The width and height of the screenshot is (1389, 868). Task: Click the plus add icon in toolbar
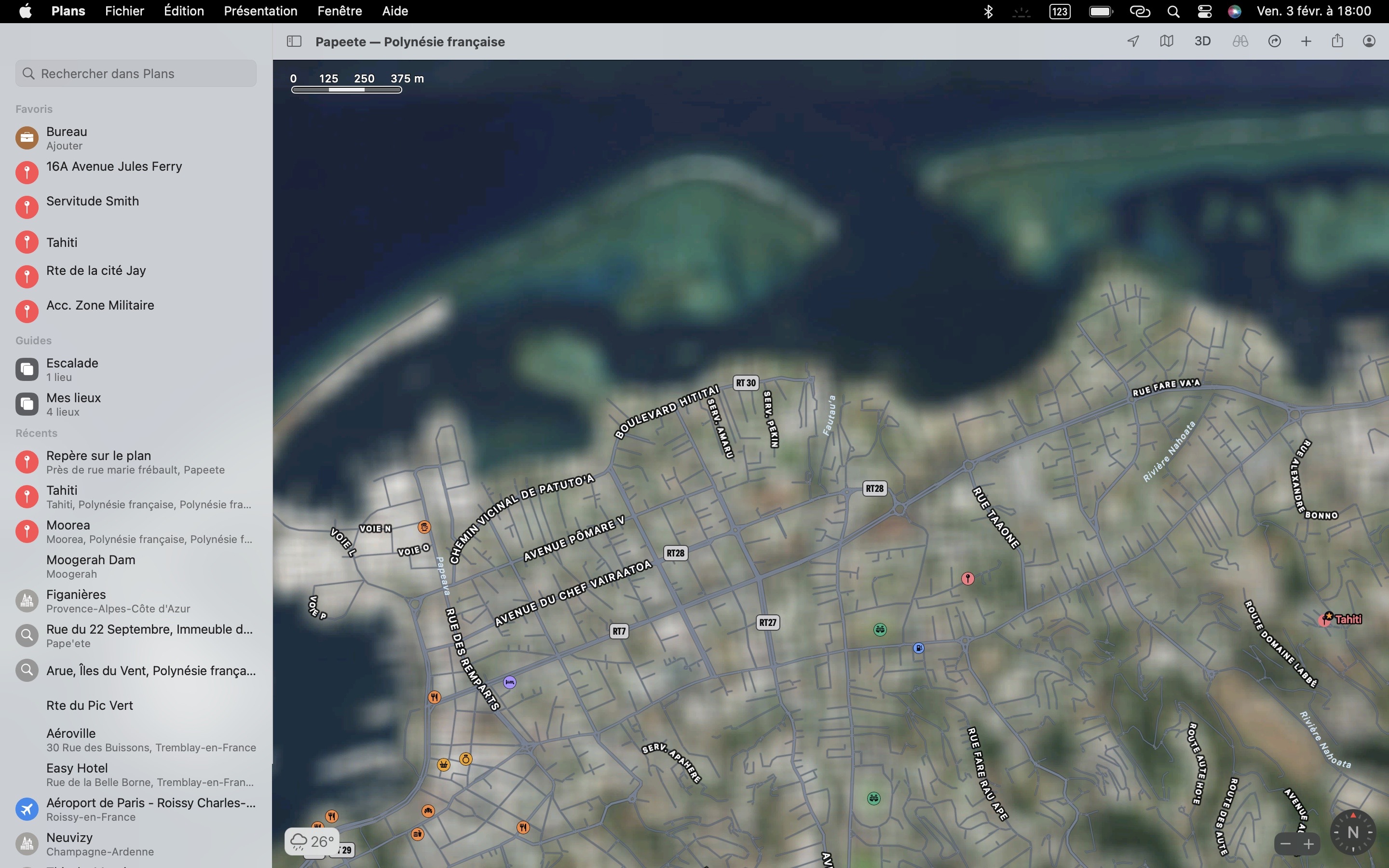pos(1306,41)
